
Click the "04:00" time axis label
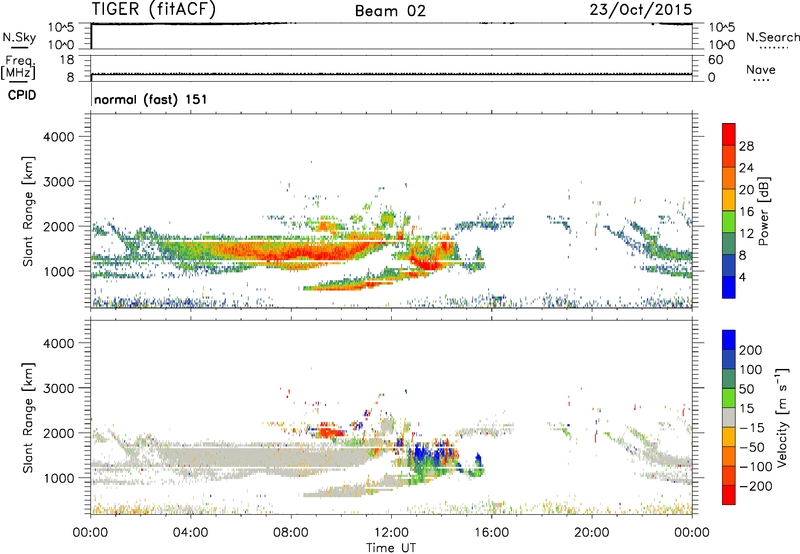(190, 533)
